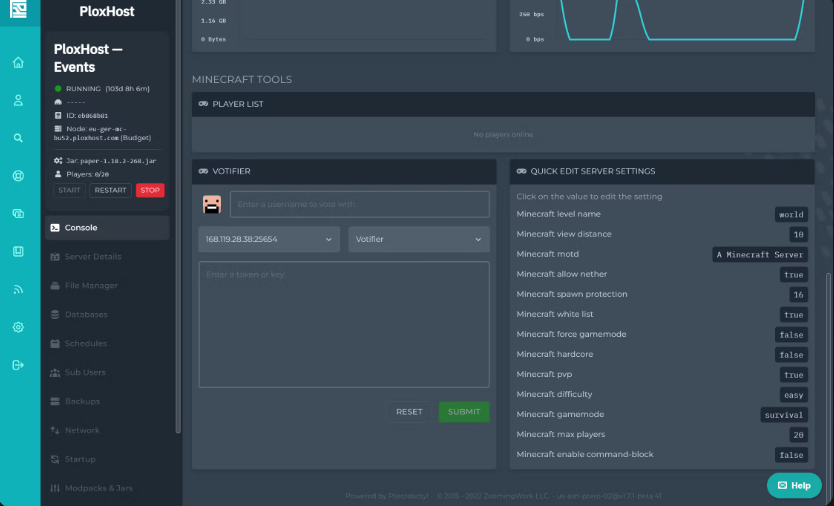This screenshot has width=834, height=506.
Task: Click the Votifier player head avatar
Action: (x=212, y=204)
